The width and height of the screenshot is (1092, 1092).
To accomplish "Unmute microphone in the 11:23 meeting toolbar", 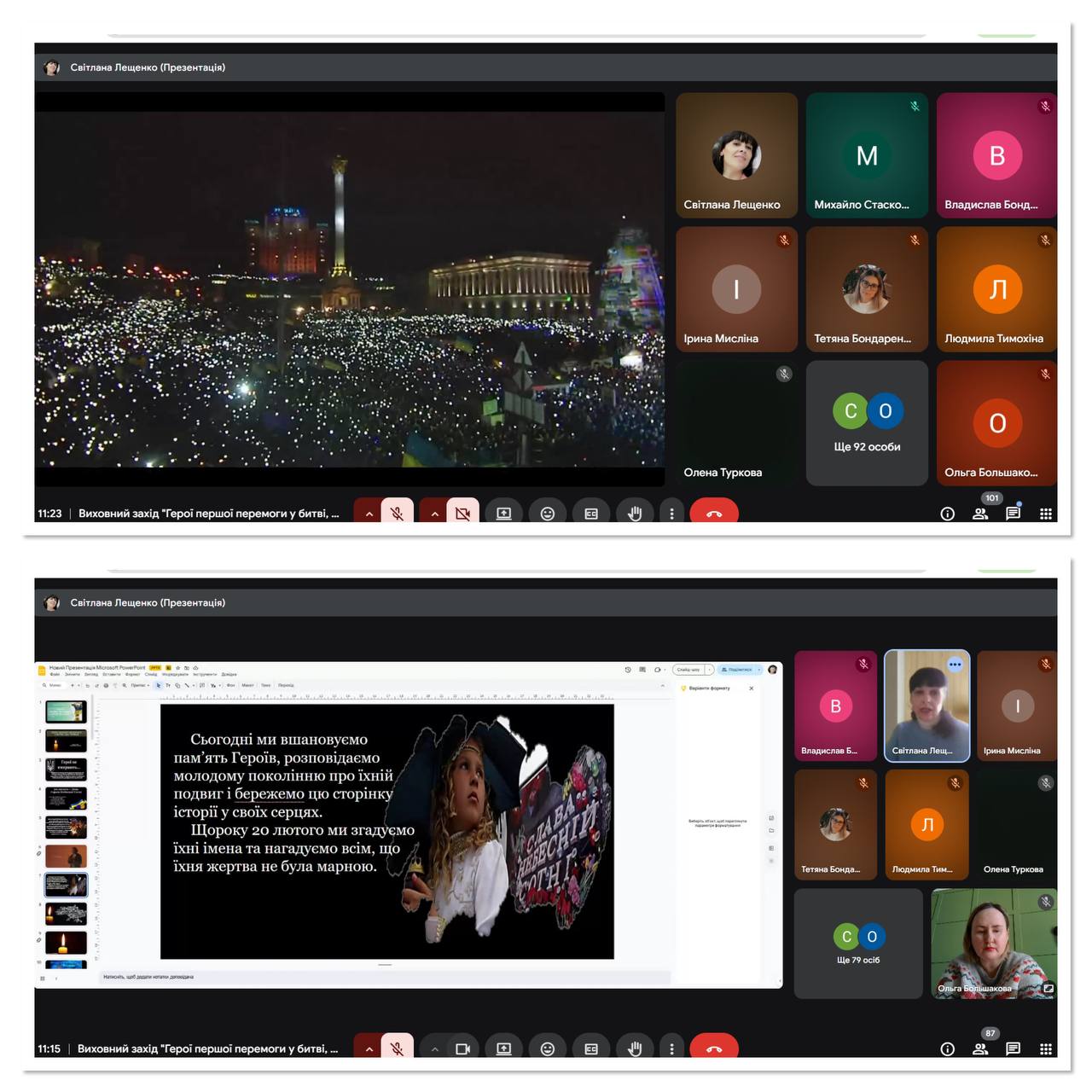I will point(397,513).
